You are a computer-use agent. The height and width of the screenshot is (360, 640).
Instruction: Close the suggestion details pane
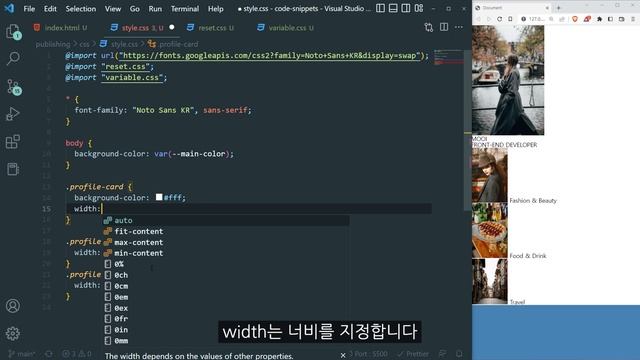pyautogui.click(x=343, y=355)
